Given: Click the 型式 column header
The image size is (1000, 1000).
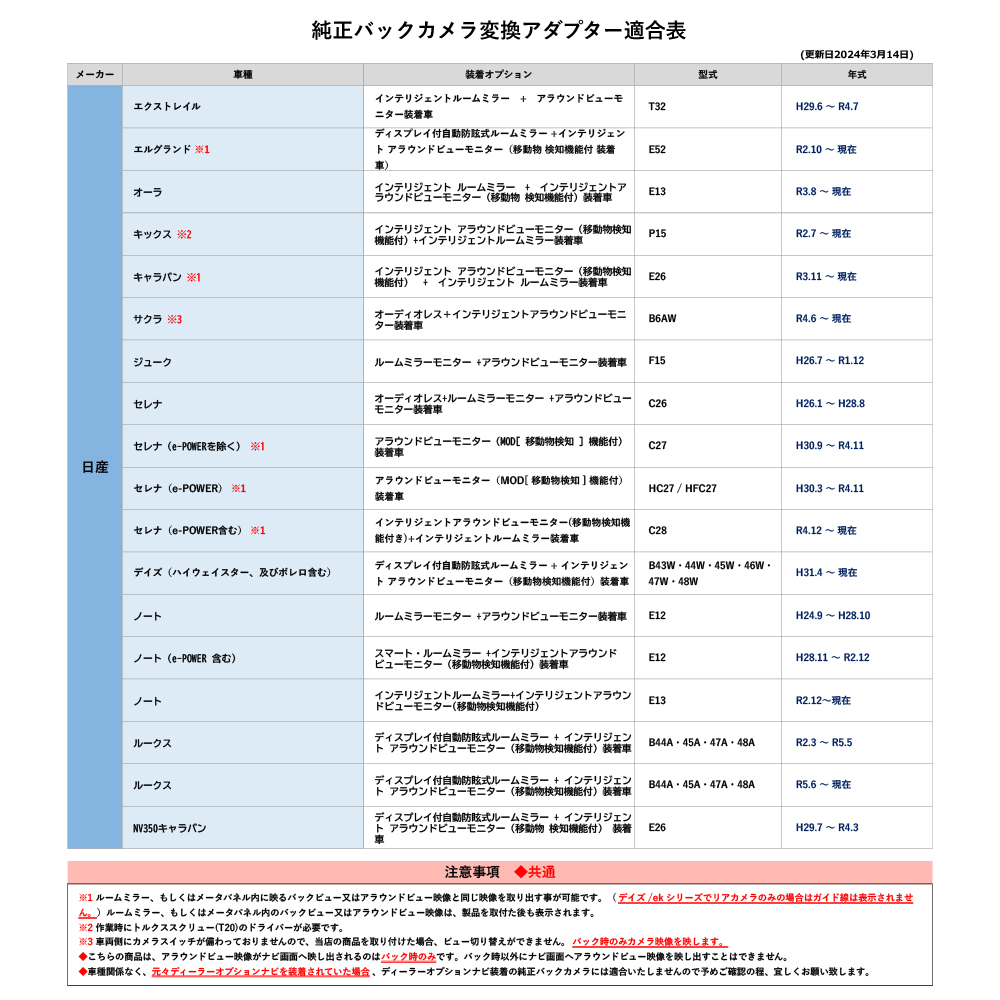Looking at the screenshot, I should 708,75.
